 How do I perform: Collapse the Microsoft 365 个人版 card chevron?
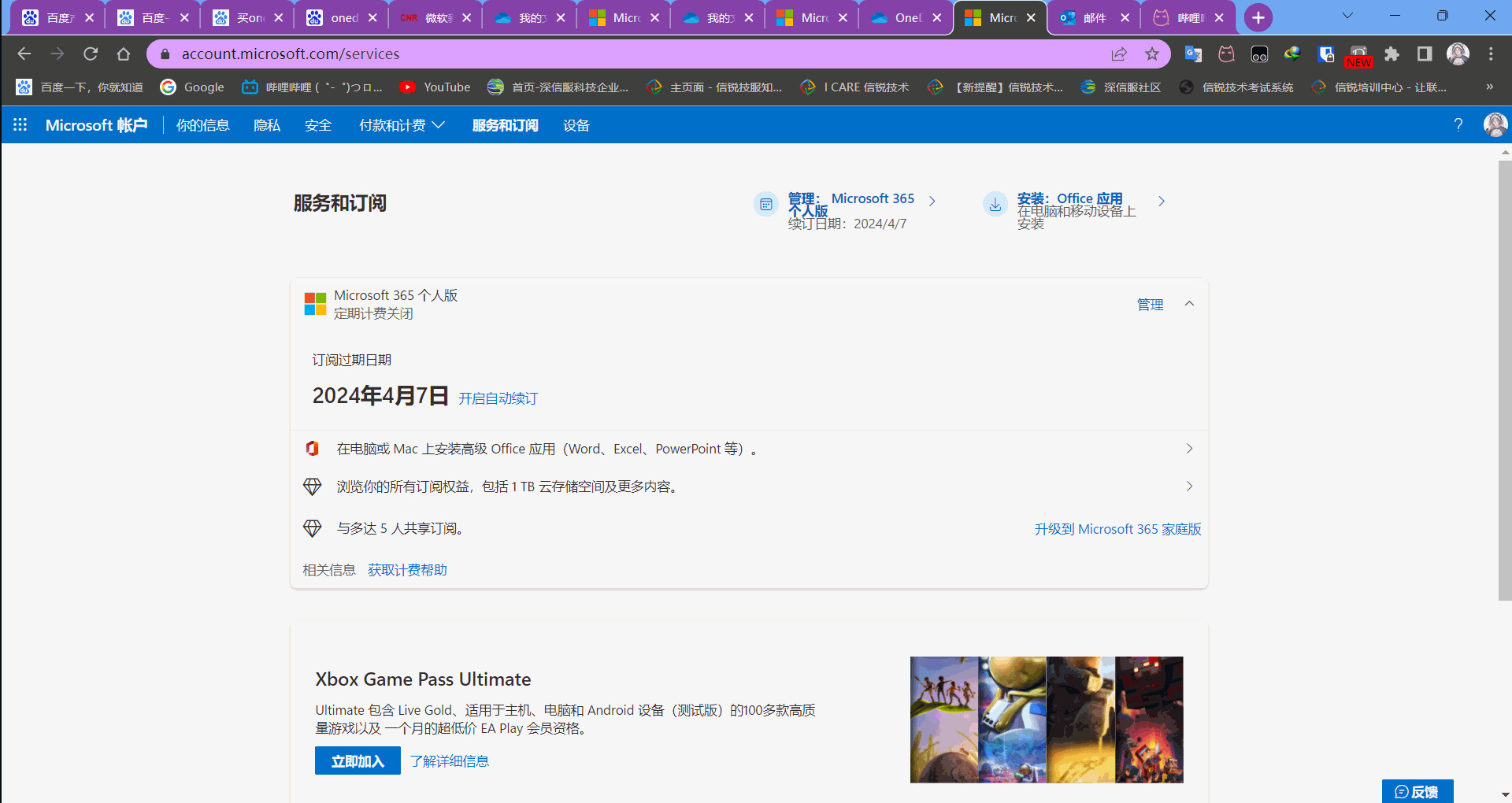point(1189,304)
